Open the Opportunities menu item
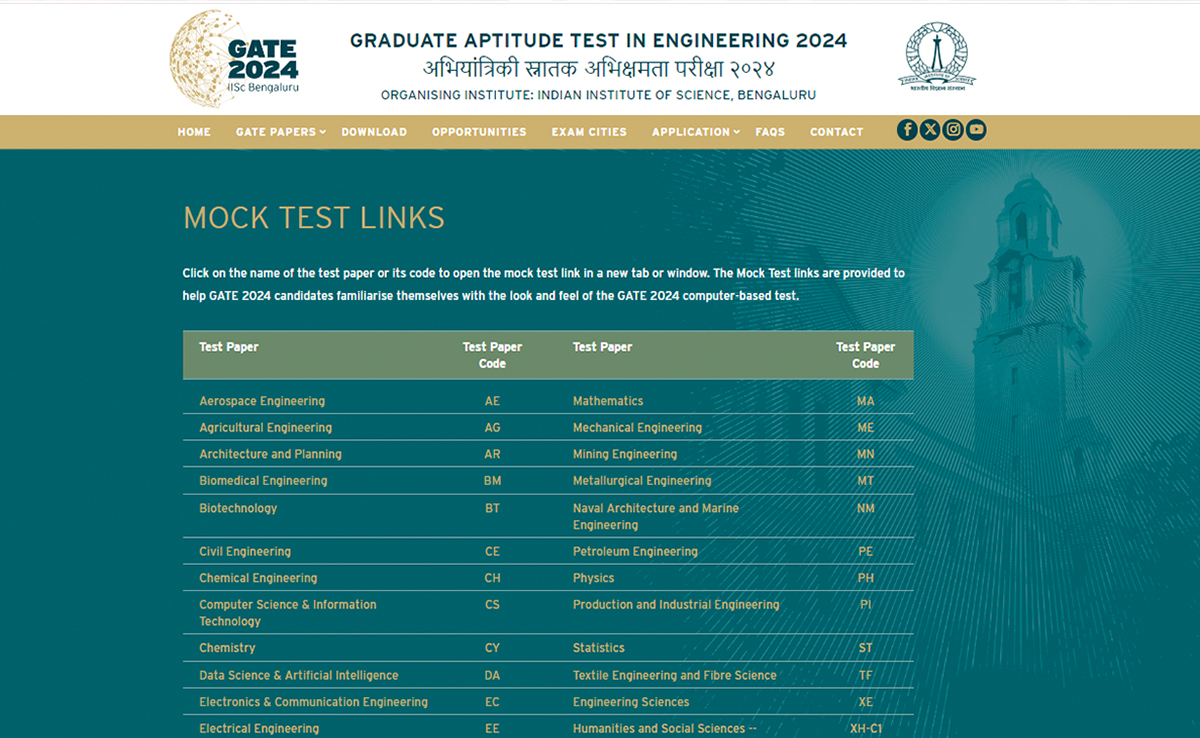 (x=479, y=132)
